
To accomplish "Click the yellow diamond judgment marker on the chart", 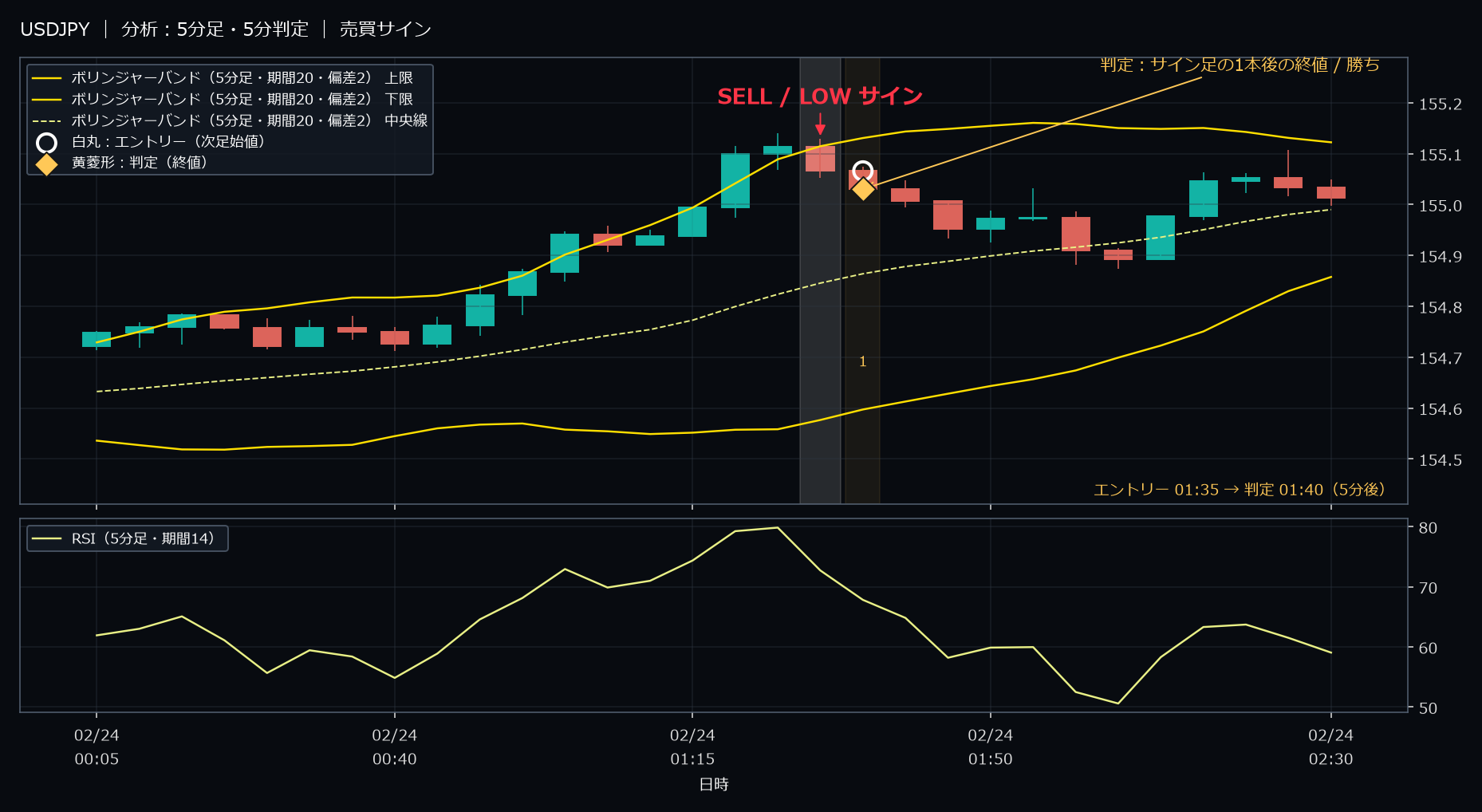I will [863, 189].
